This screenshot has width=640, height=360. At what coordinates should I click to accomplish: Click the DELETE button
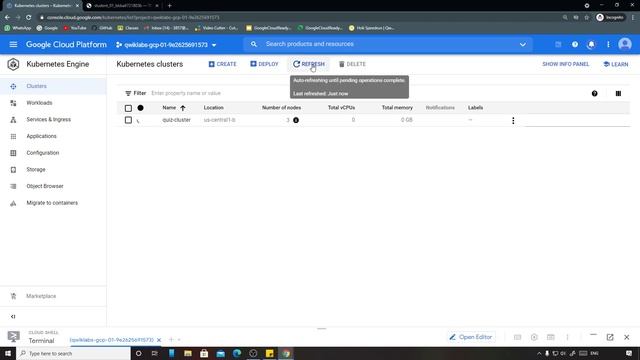[x=352, y=64]
